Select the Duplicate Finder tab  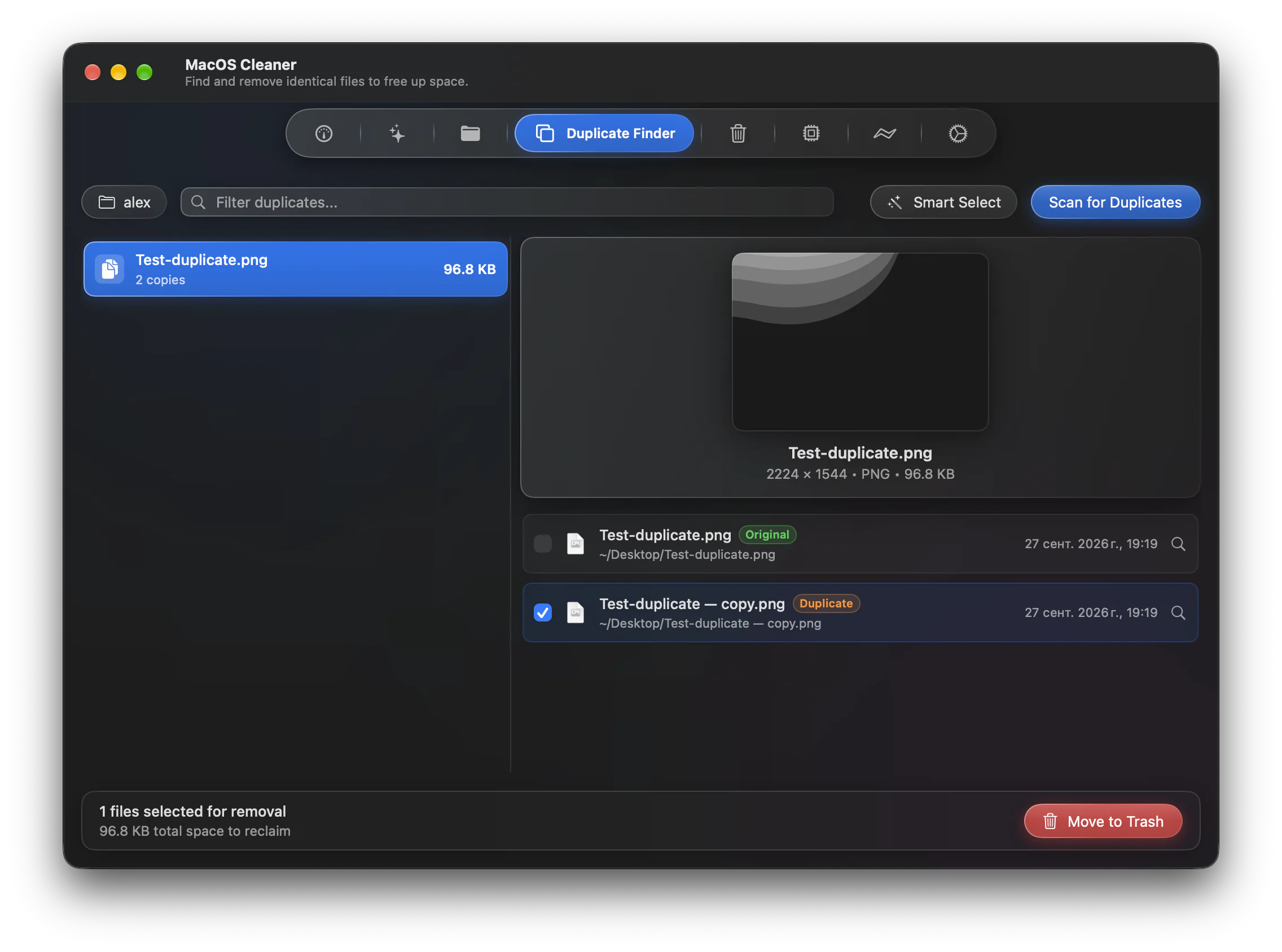tap(604, 133)
